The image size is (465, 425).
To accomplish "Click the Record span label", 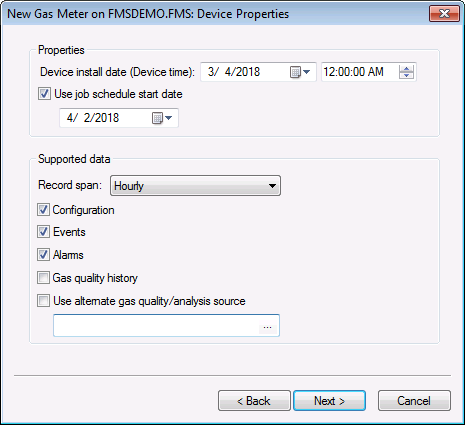I will [70, 185].
